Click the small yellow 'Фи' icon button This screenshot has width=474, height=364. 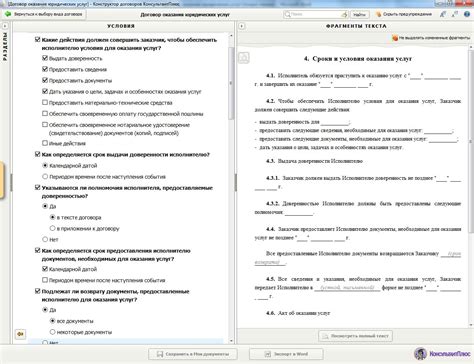(x=21, y=334)
